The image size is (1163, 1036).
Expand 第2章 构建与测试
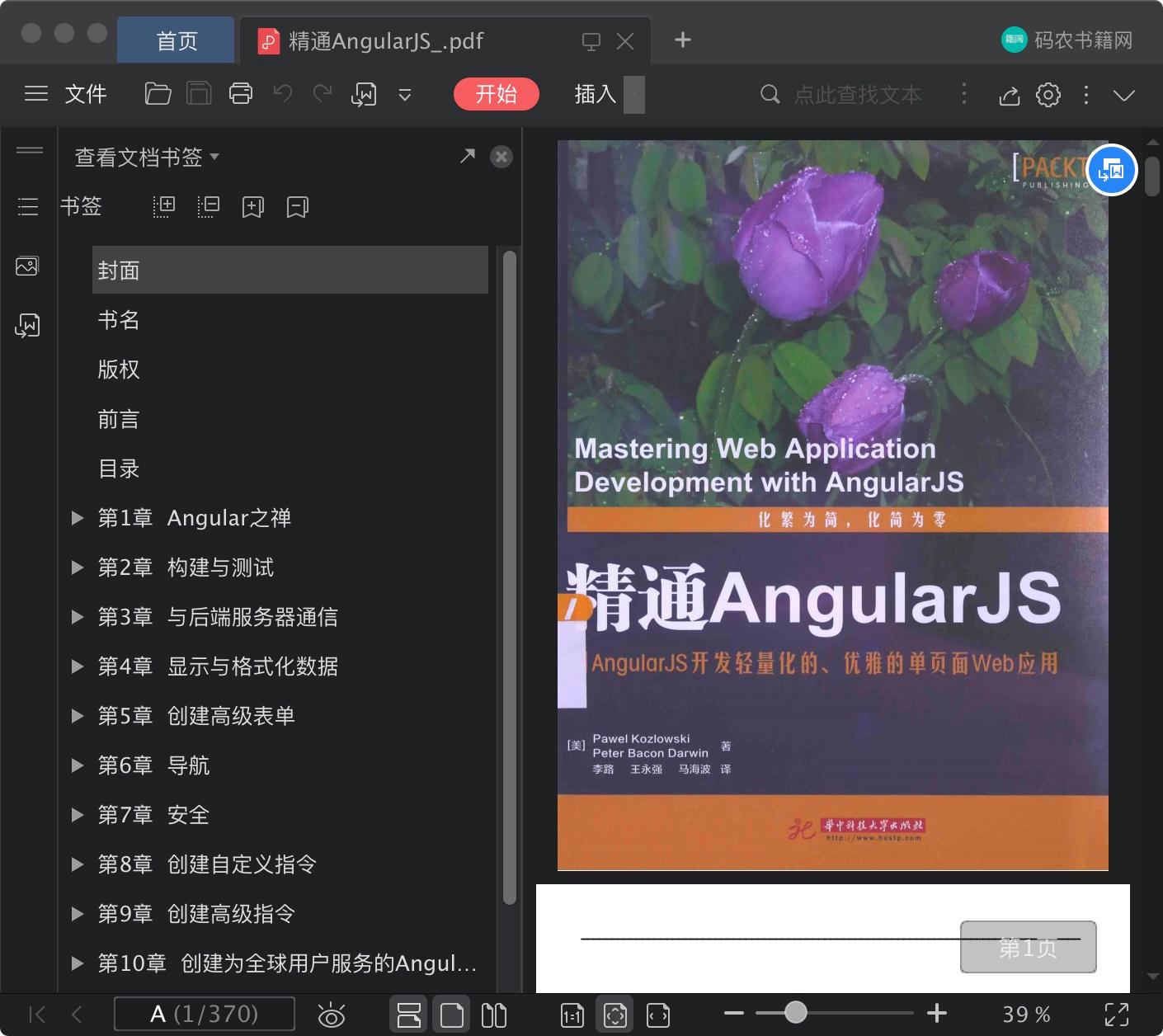pos(78,567)
